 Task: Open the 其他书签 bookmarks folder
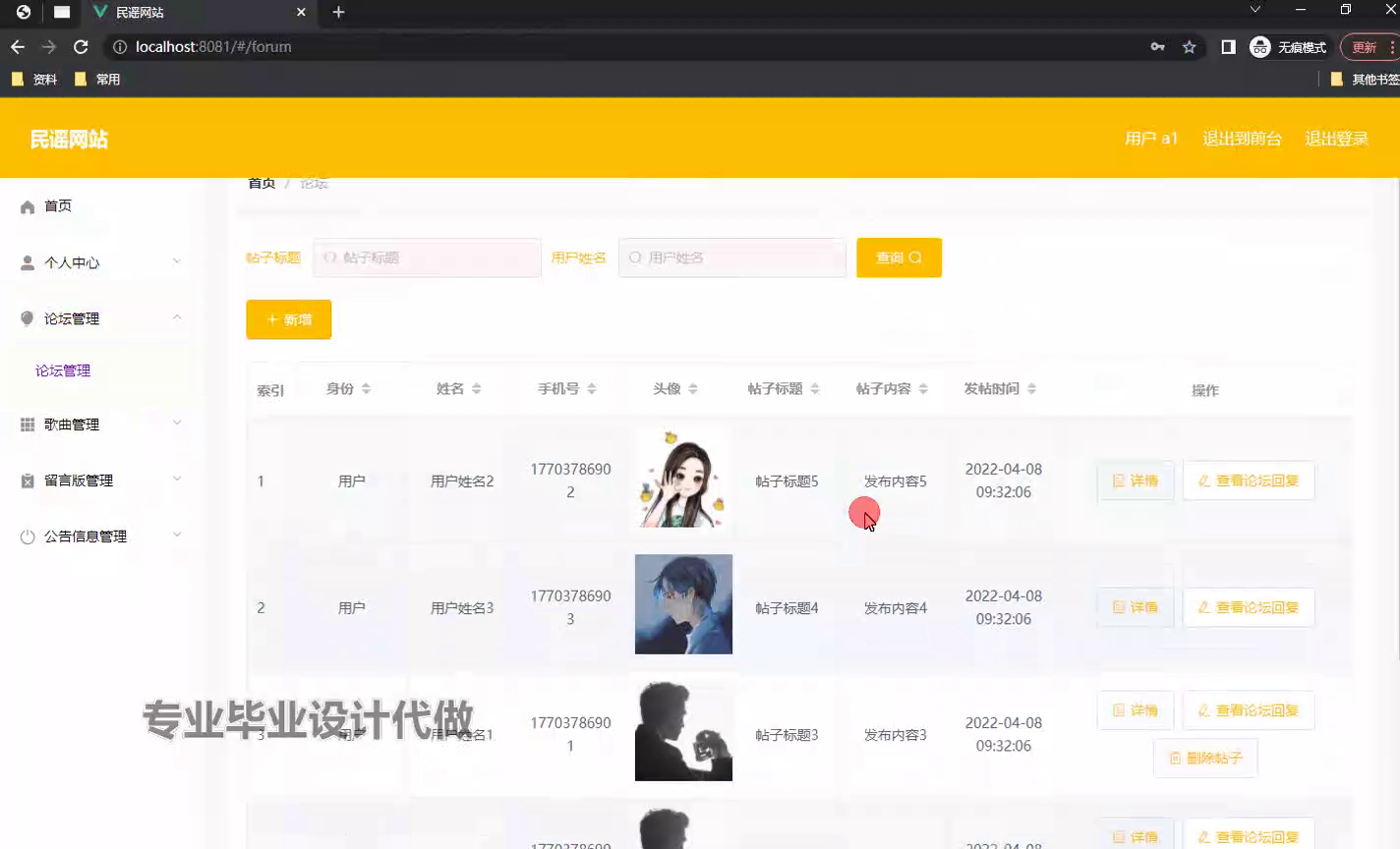click(1365, 79)
